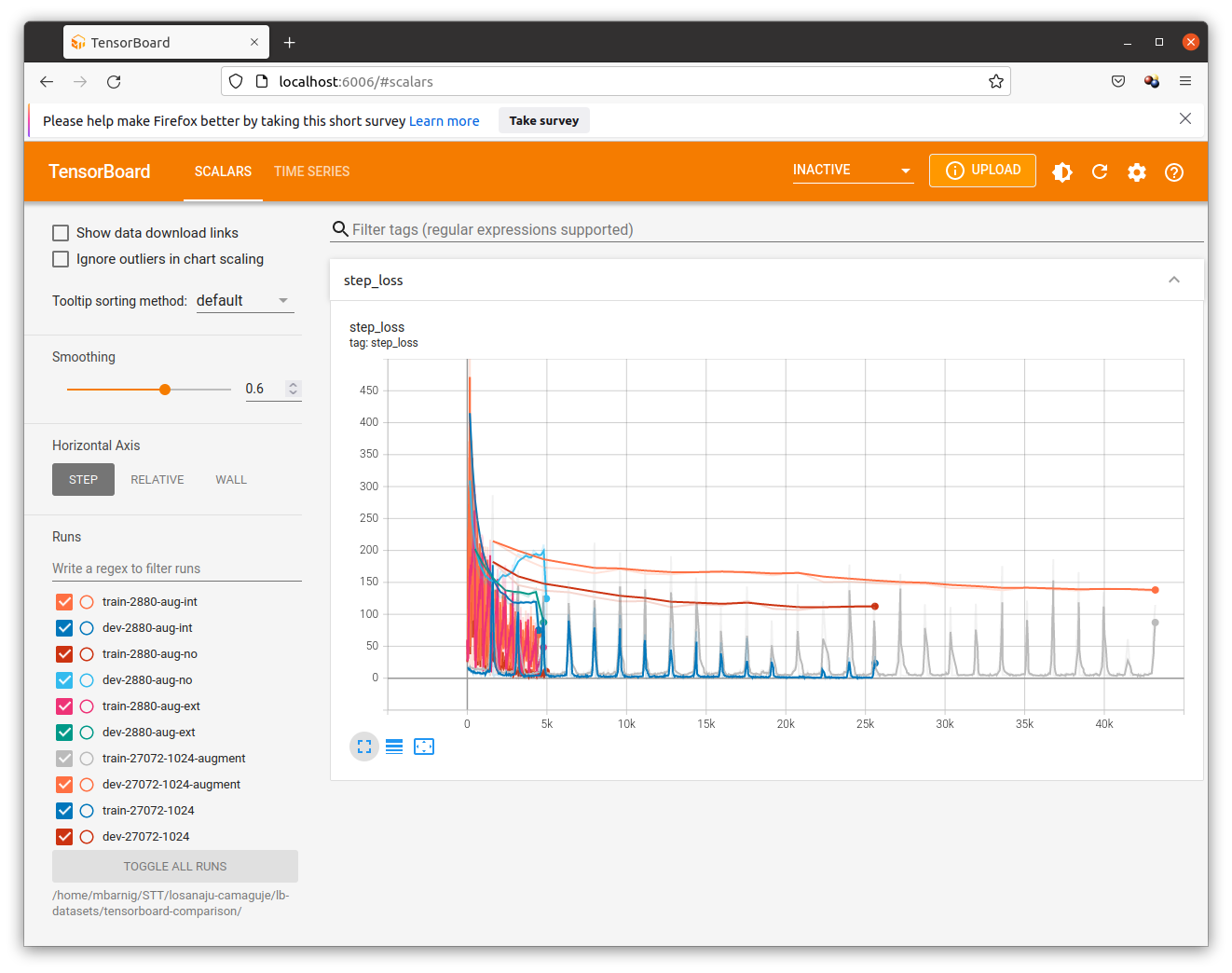Uncheck the train-2880-aug-int run checkbox
1232x973 pixels.
[x=64, y=602]
